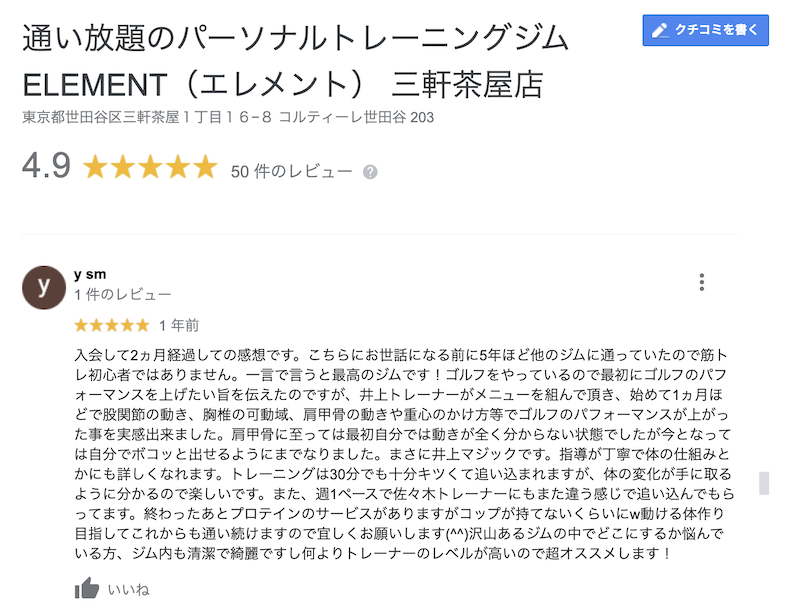Click the large five-star overall rating

pyautogui.click(x=150, y=167)
